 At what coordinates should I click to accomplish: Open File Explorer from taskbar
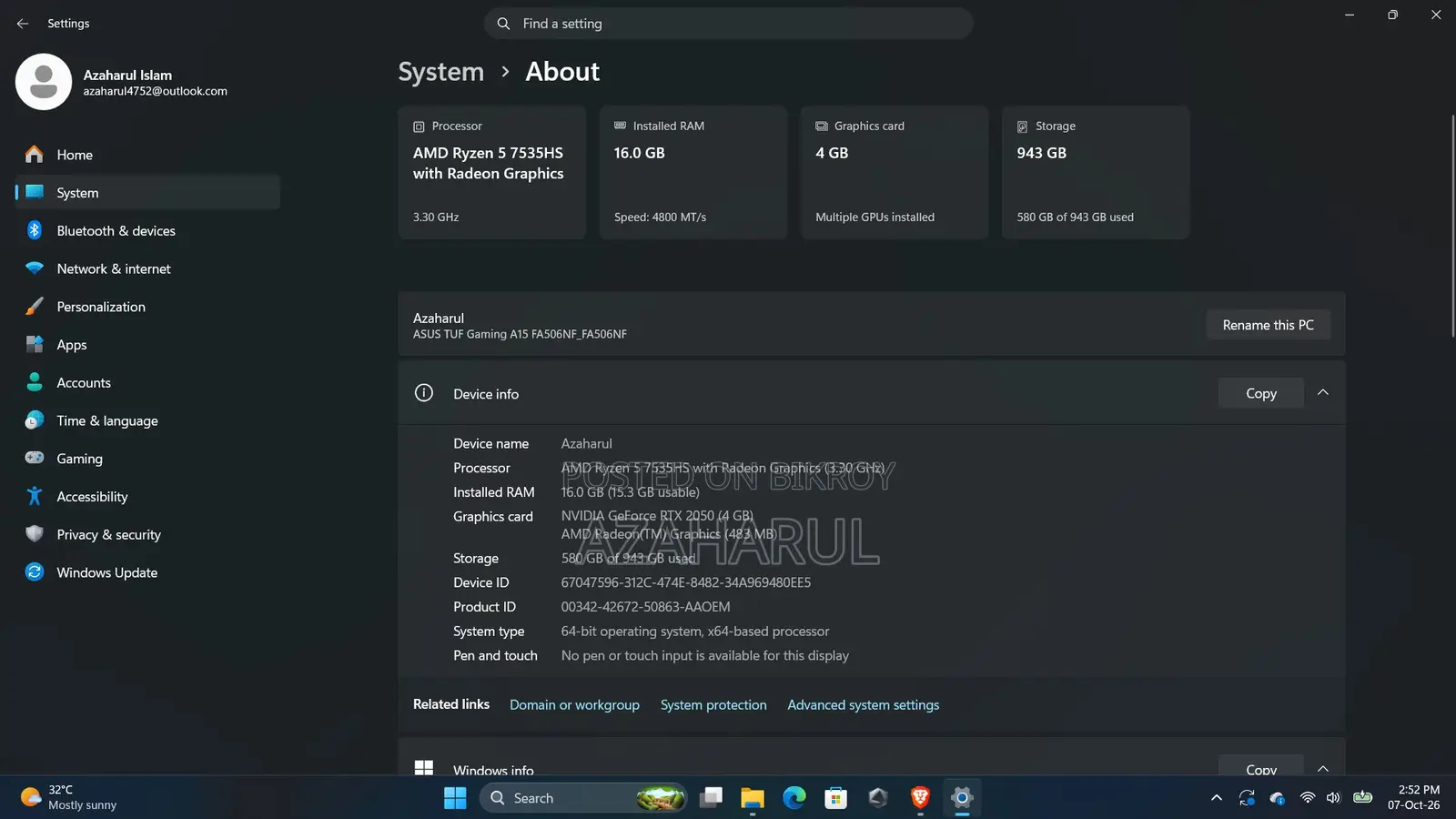click(x=753, y=798)
